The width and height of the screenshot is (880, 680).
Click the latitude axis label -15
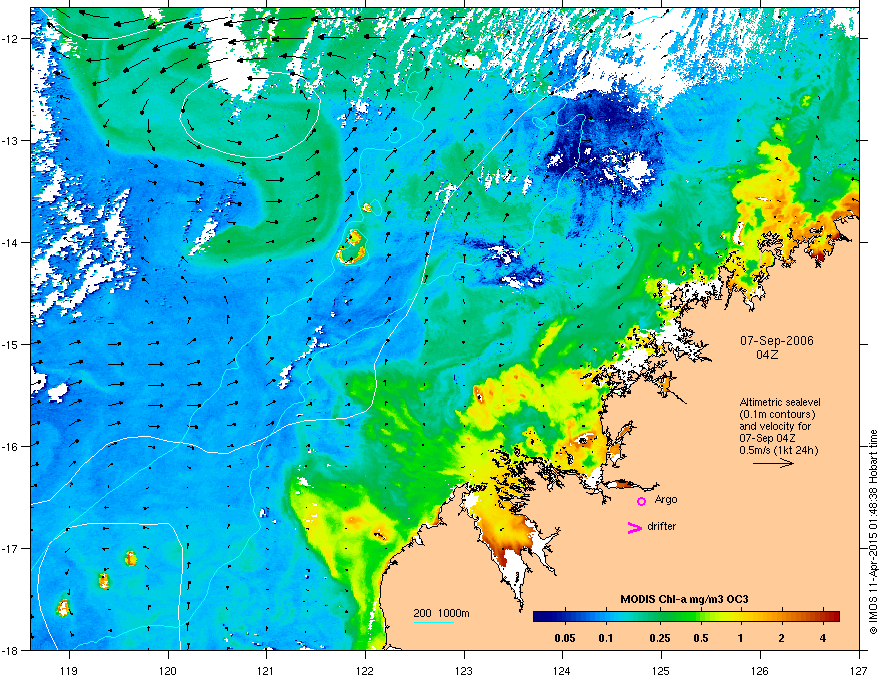[x=10, y=344]
